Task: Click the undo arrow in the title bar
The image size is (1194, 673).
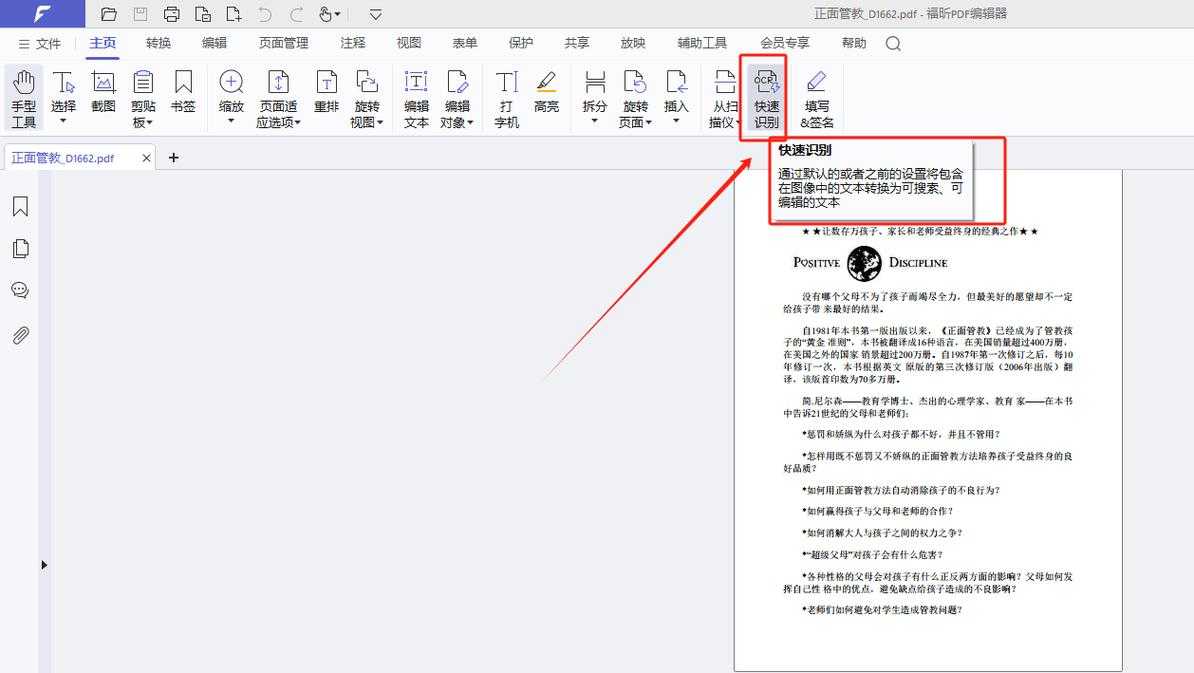Action: [x=265, y=13]
